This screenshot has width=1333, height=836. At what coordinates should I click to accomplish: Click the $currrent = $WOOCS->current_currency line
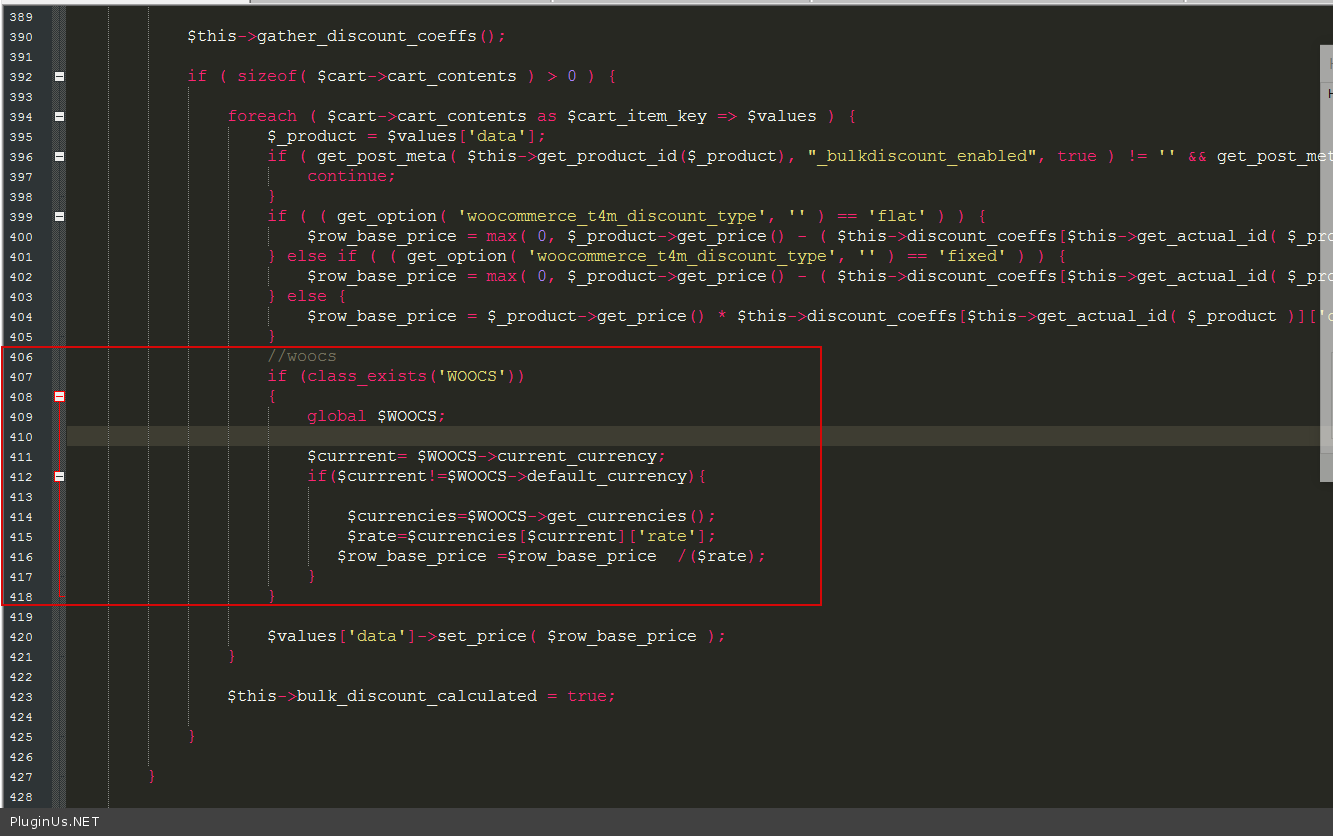(487, 456)
